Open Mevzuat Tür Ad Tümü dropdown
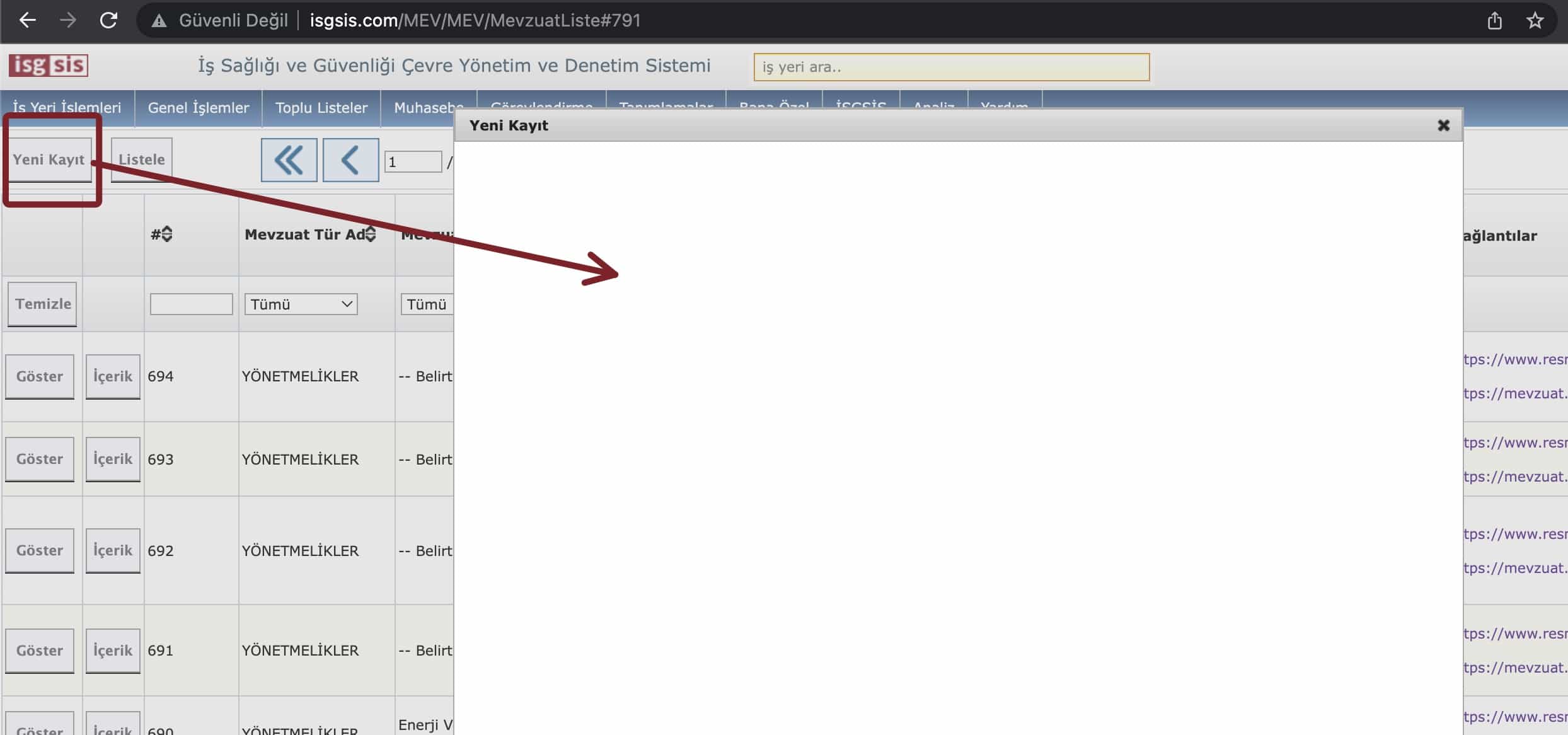Viewport: 1568px width, 735px height. (301, 304)
